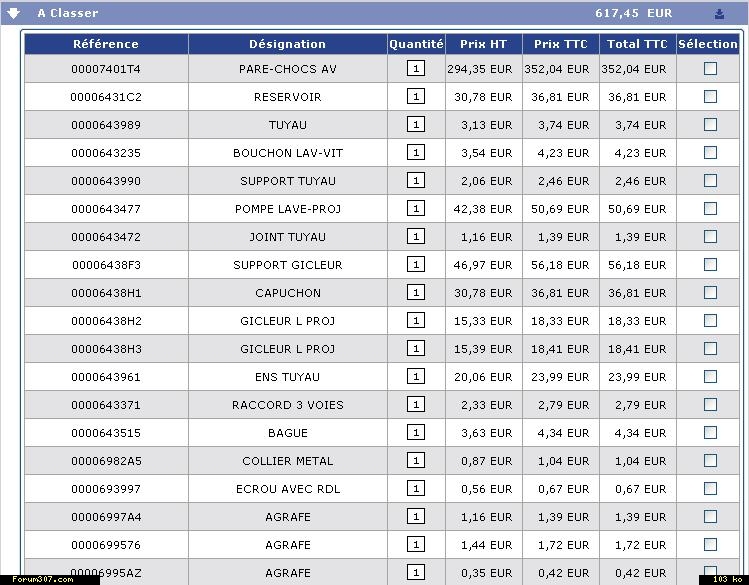Screen dimensions: 749x585
Task: Click the Total TTC column header
Action: tap(638, 44)
